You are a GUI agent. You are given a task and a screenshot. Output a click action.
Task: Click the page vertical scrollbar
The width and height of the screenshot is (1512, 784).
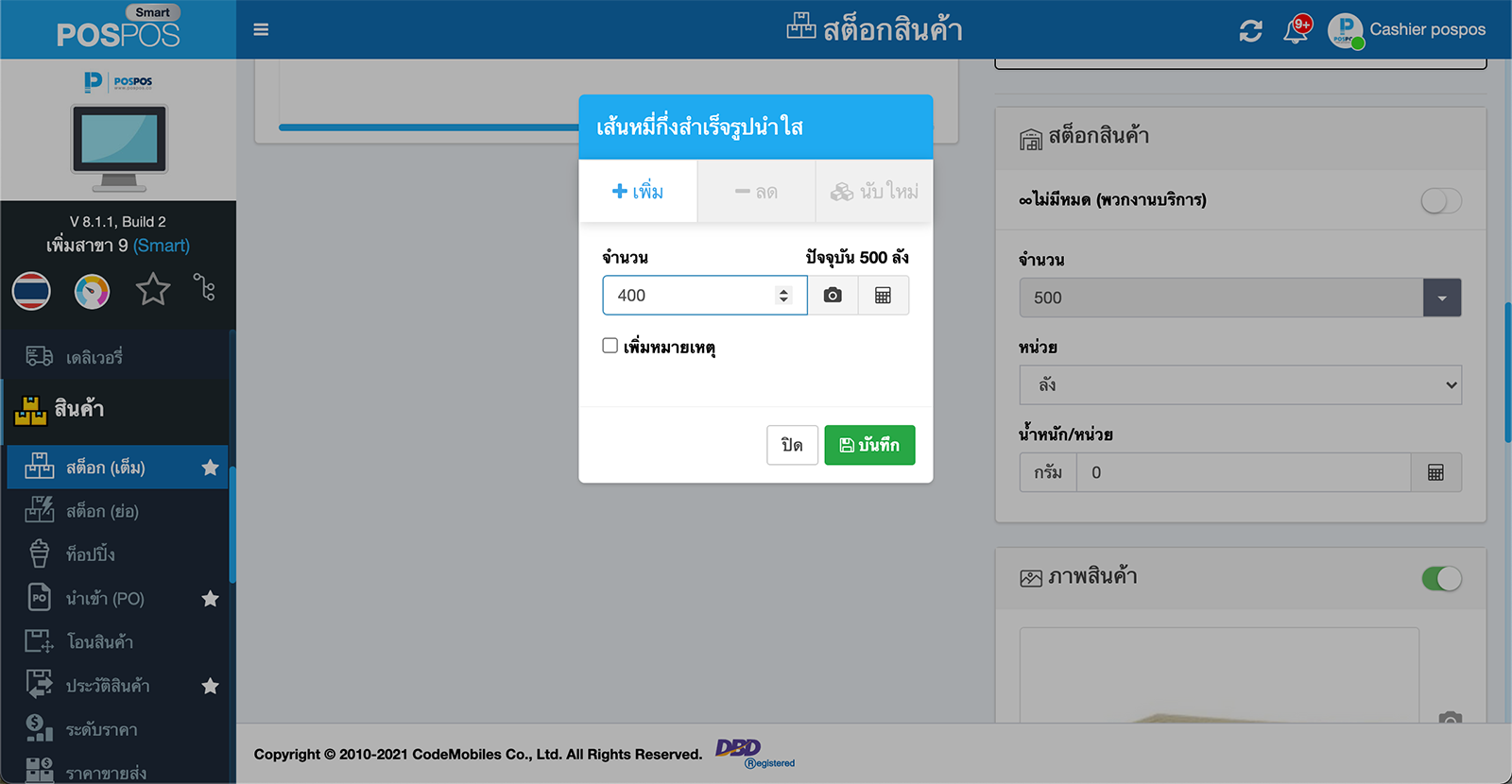1507,373
